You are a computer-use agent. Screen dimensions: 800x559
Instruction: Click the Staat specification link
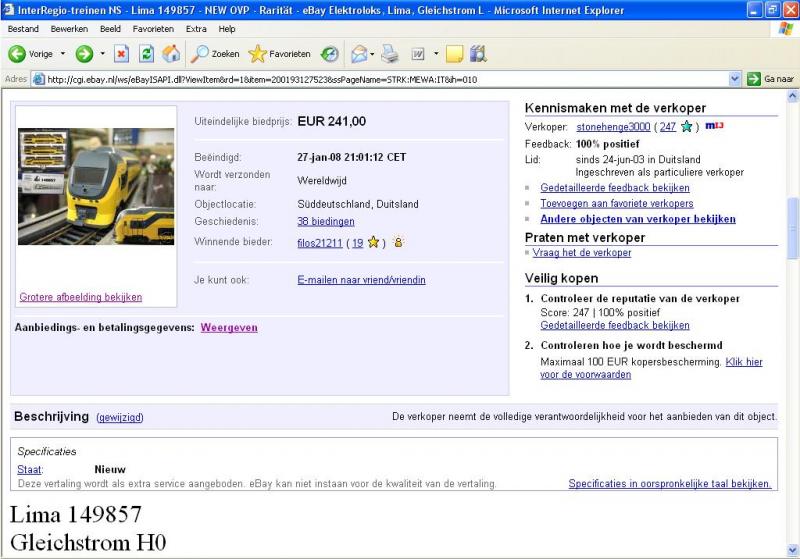tap(30, 469)
